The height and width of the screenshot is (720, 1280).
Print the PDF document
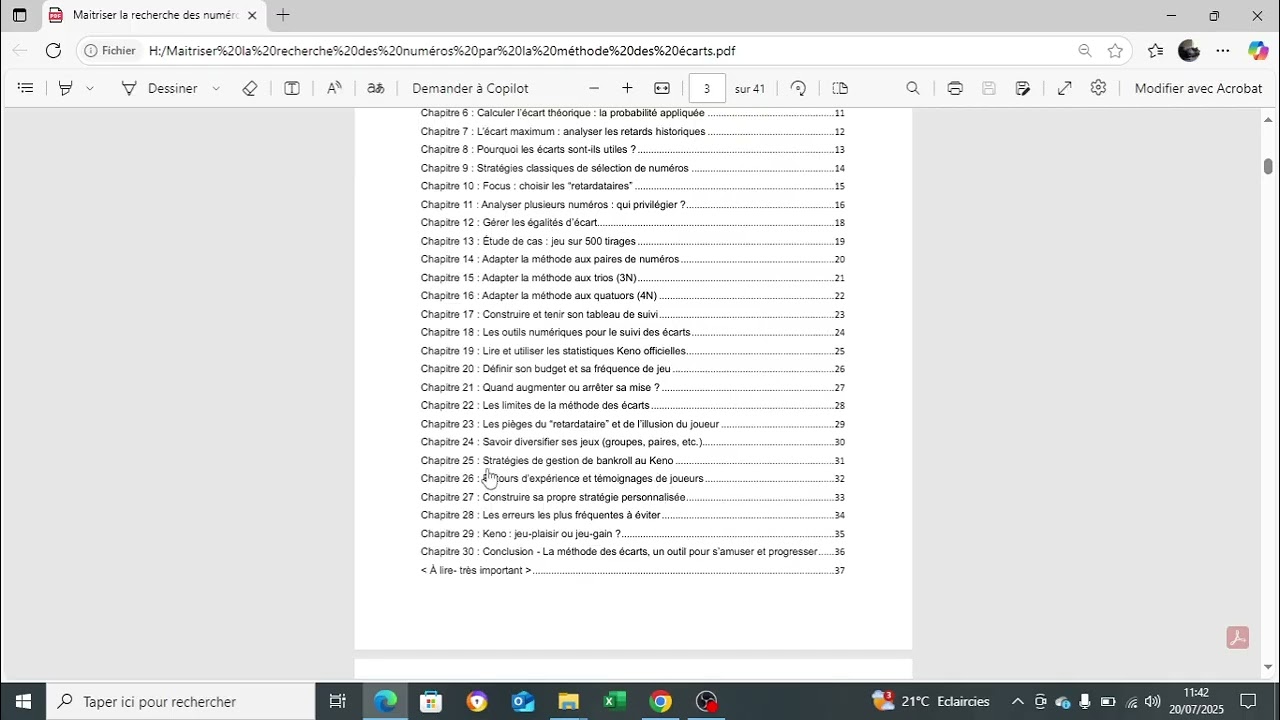(955, 88)
